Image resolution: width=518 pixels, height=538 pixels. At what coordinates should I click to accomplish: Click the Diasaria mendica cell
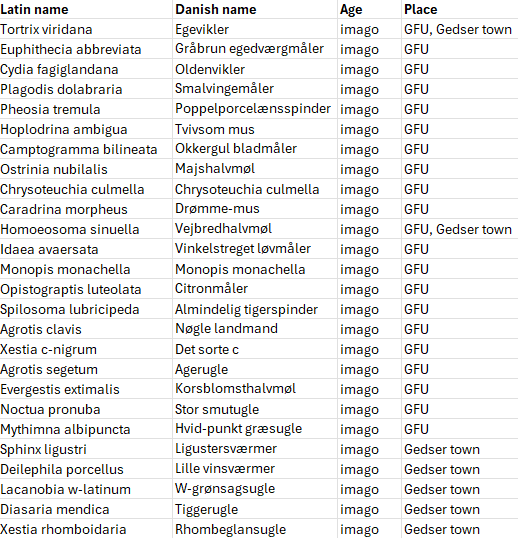tap(86, 509)
